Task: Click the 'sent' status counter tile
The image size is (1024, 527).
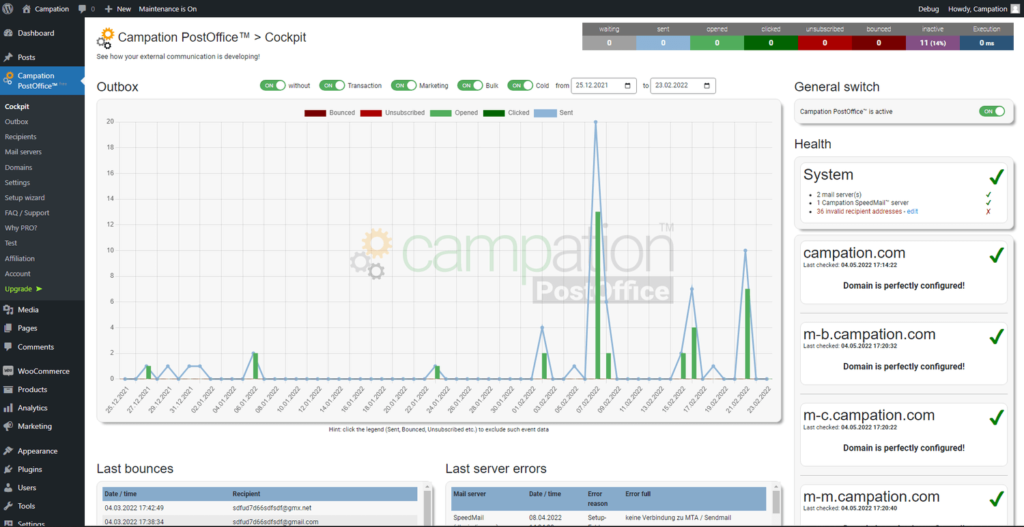Action: [x=663, y=37]
